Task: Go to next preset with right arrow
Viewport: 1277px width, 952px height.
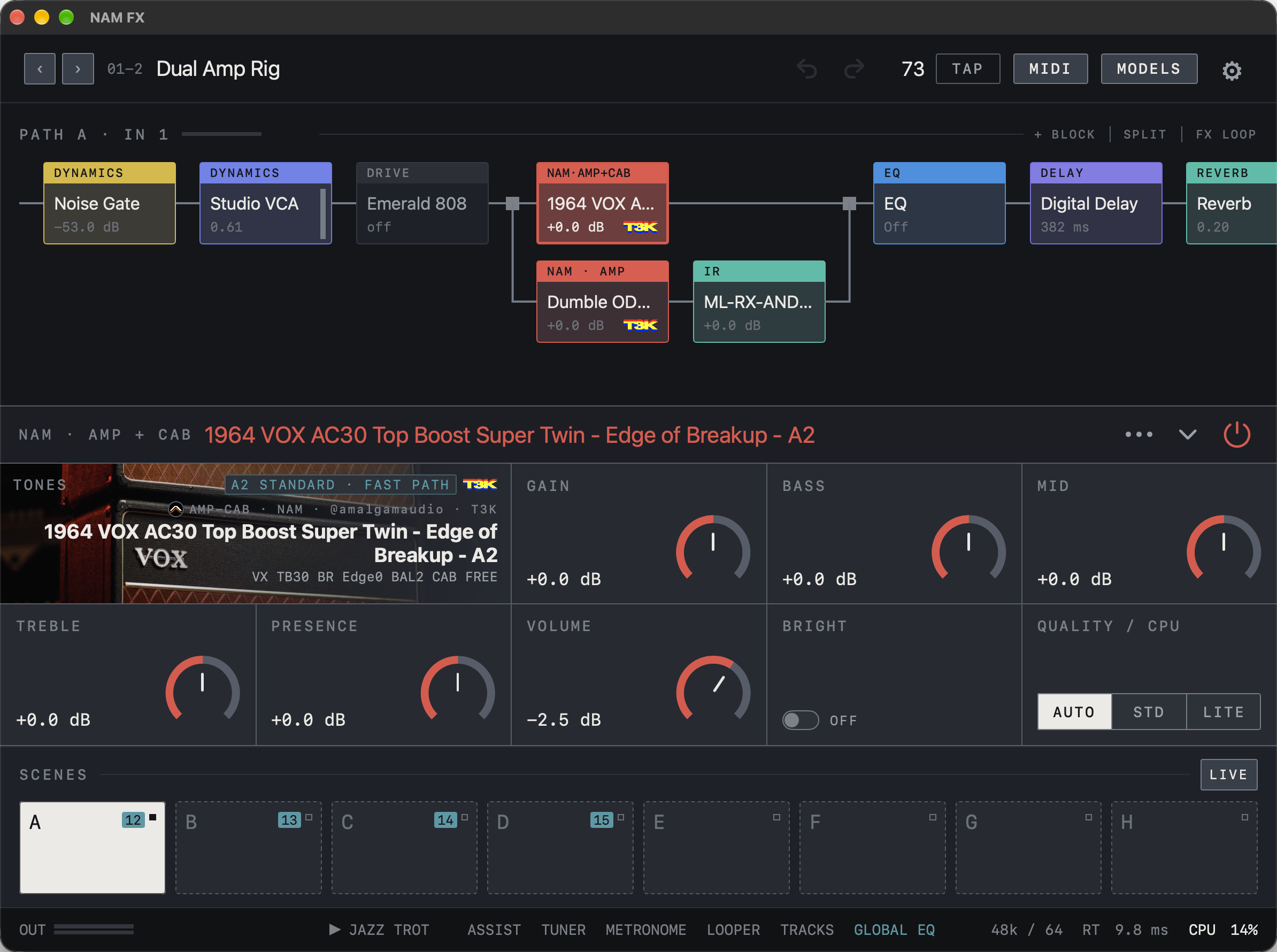Action: [x=78, y=69]
